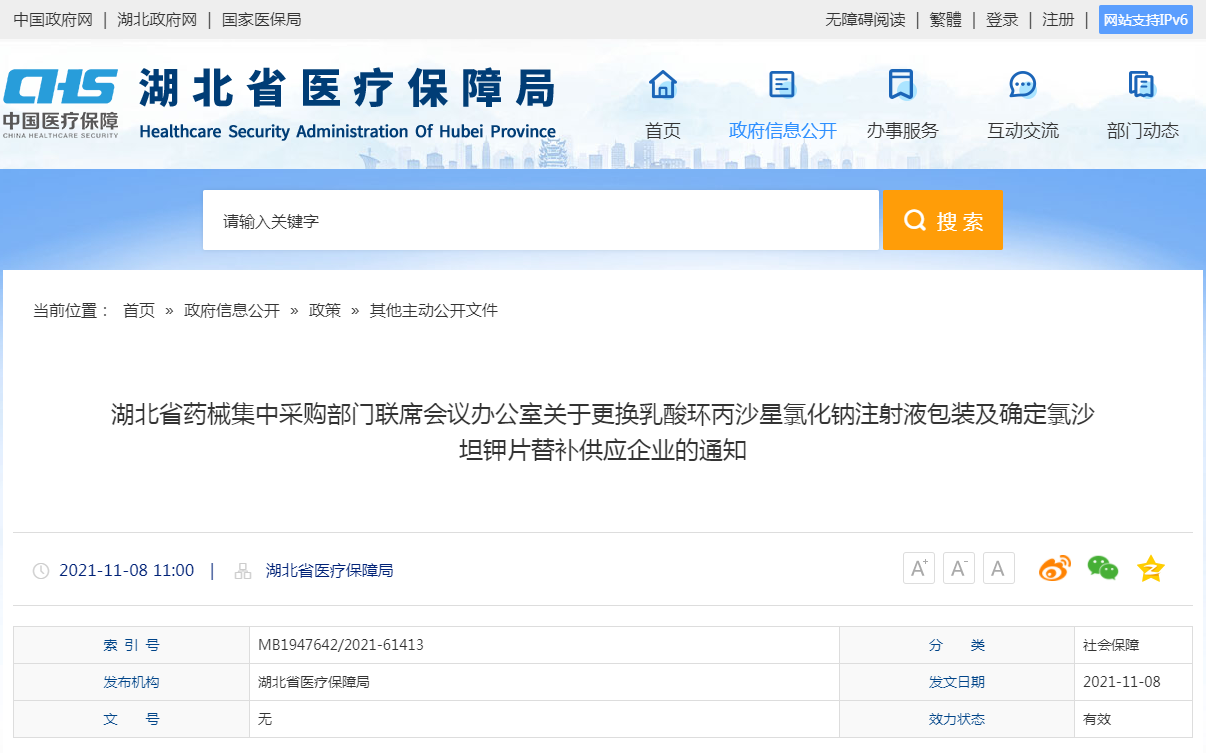Click the article headline text

click(x=603, y=431)
